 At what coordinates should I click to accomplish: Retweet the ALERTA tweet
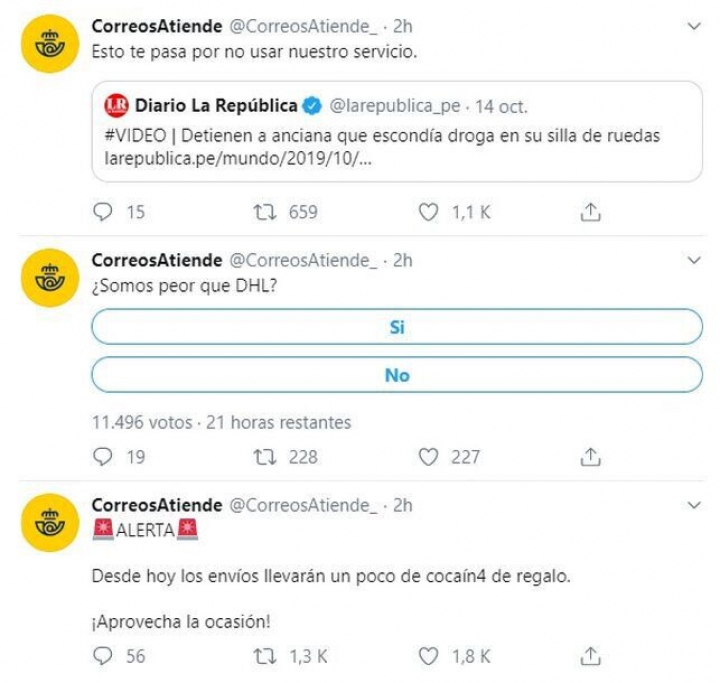[265, 656]
